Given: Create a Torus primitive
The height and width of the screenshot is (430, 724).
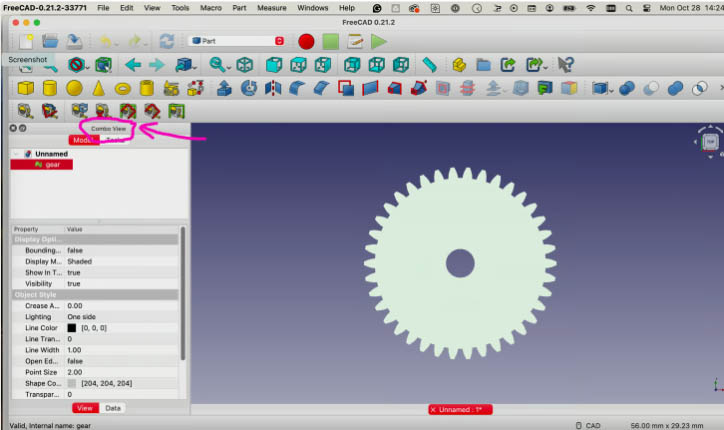Looking at the screenshot, I should click(x=122, y=88).
